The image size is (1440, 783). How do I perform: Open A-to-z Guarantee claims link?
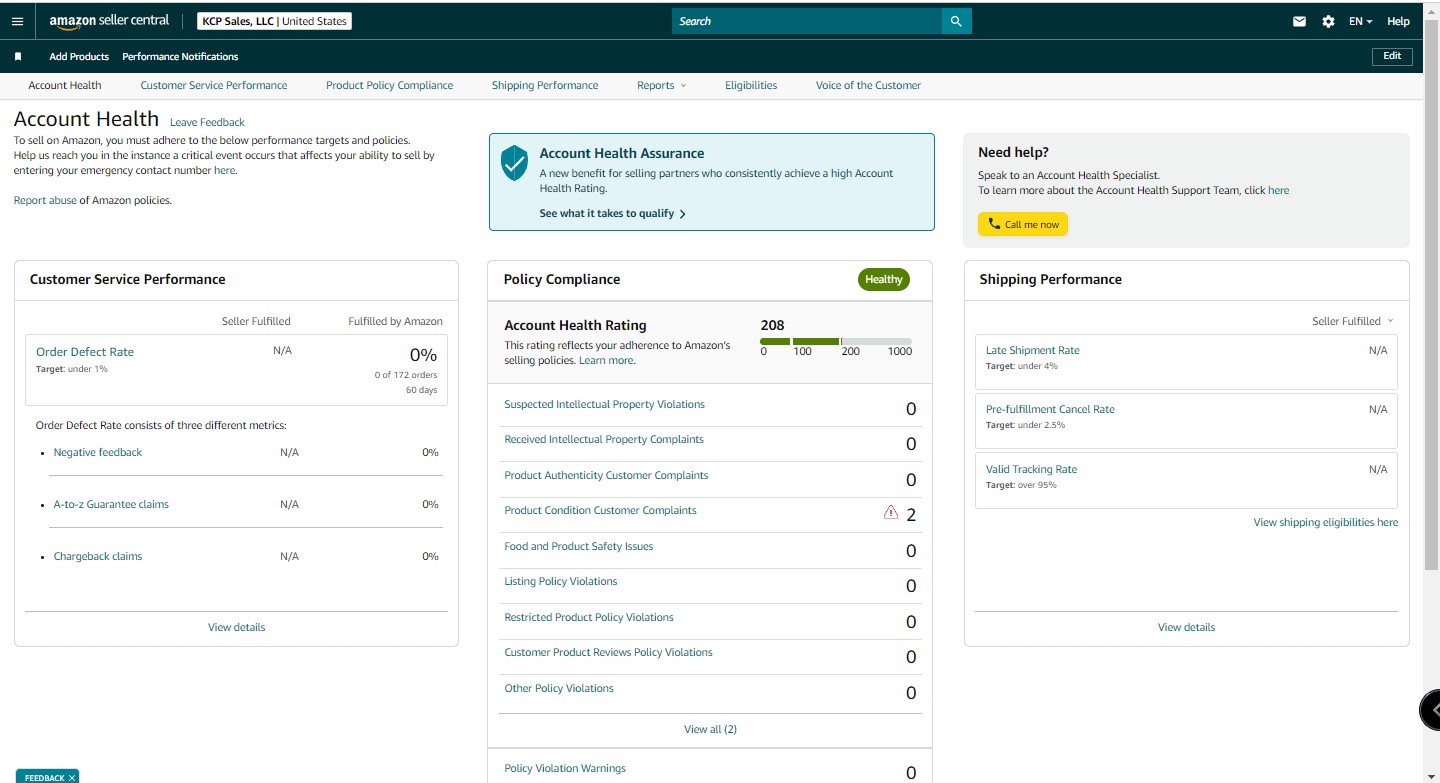[111, 505]
